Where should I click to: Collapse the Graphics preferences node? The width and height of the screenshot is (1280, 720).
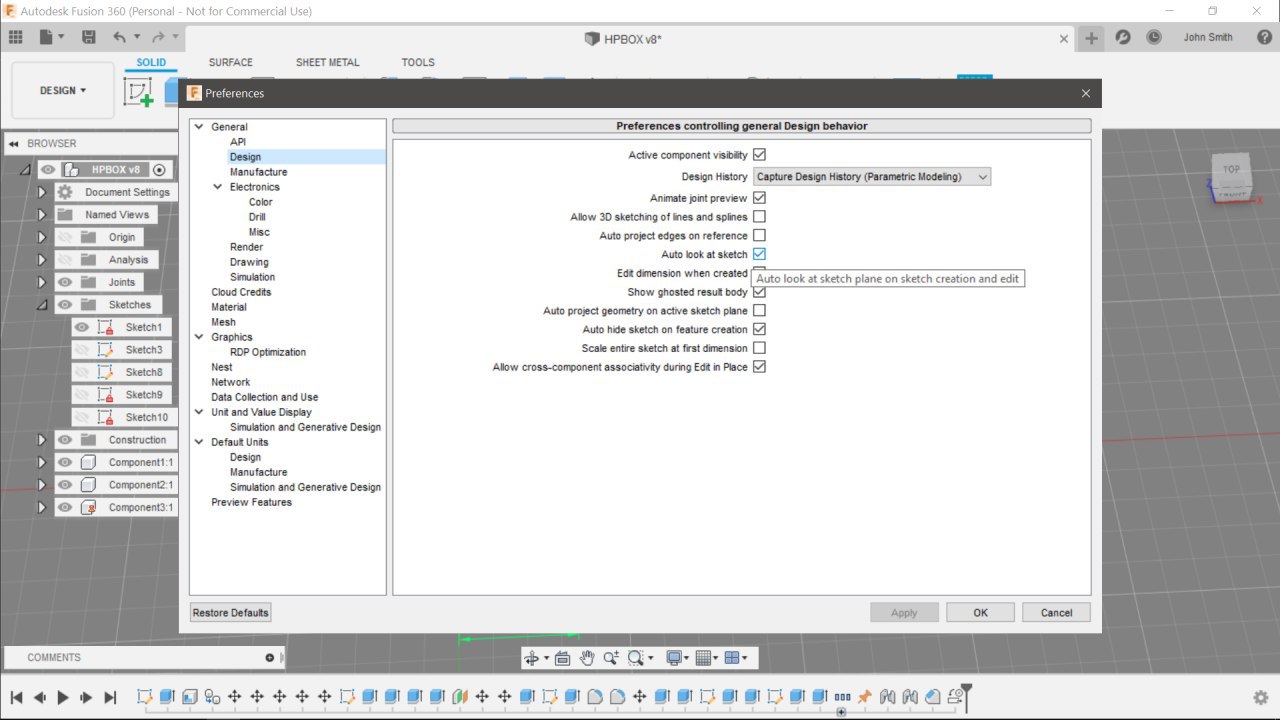pos(199,337)
